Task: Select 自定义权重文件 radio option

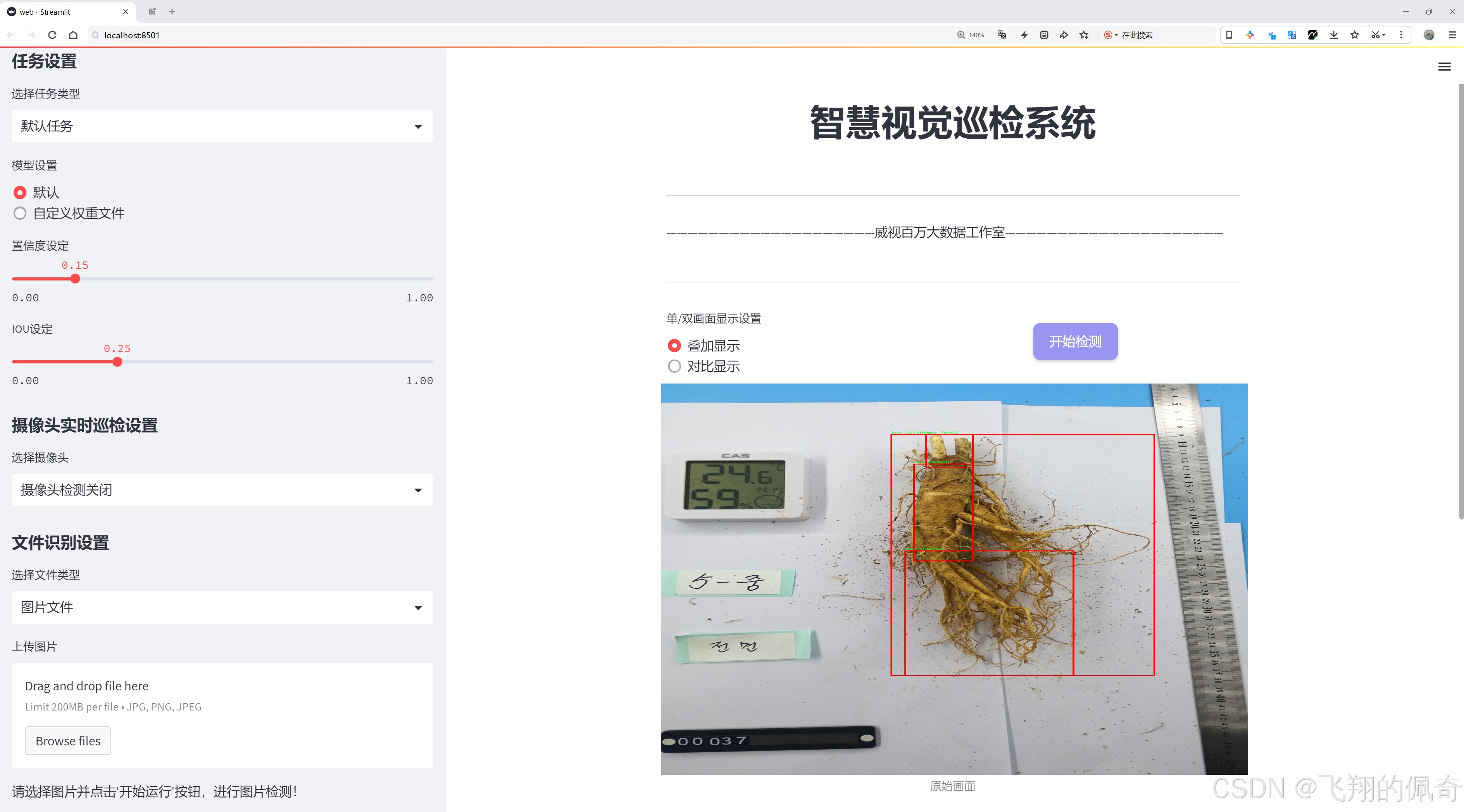Action: [20, 213]
